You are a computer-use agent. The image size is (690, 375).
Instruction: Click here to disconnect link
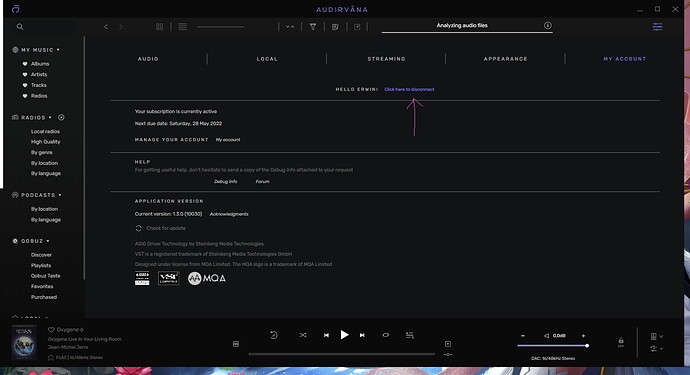[x=409, y=89]
